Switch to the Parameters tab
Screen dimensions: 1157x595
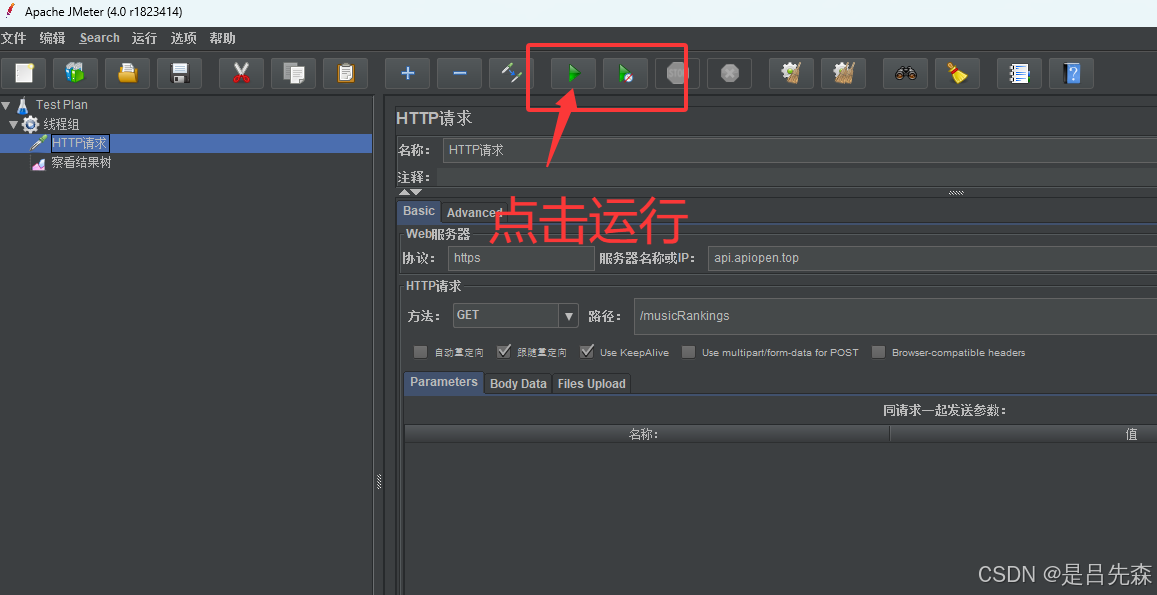(x=444, y=382)
